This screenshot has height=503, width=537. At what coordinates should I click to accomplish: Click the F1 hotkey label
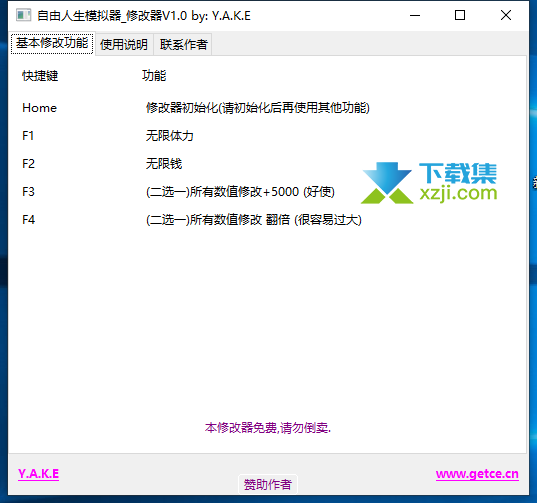(x=28, y=136)
